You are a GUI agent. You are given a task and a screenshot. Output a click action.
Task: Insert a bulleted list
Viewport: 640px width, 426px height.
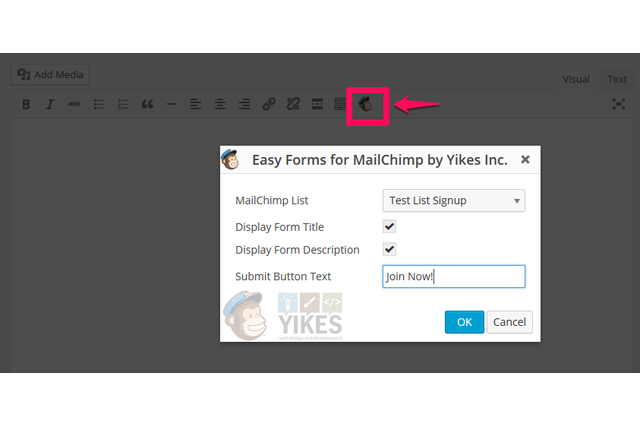[99, 104]
